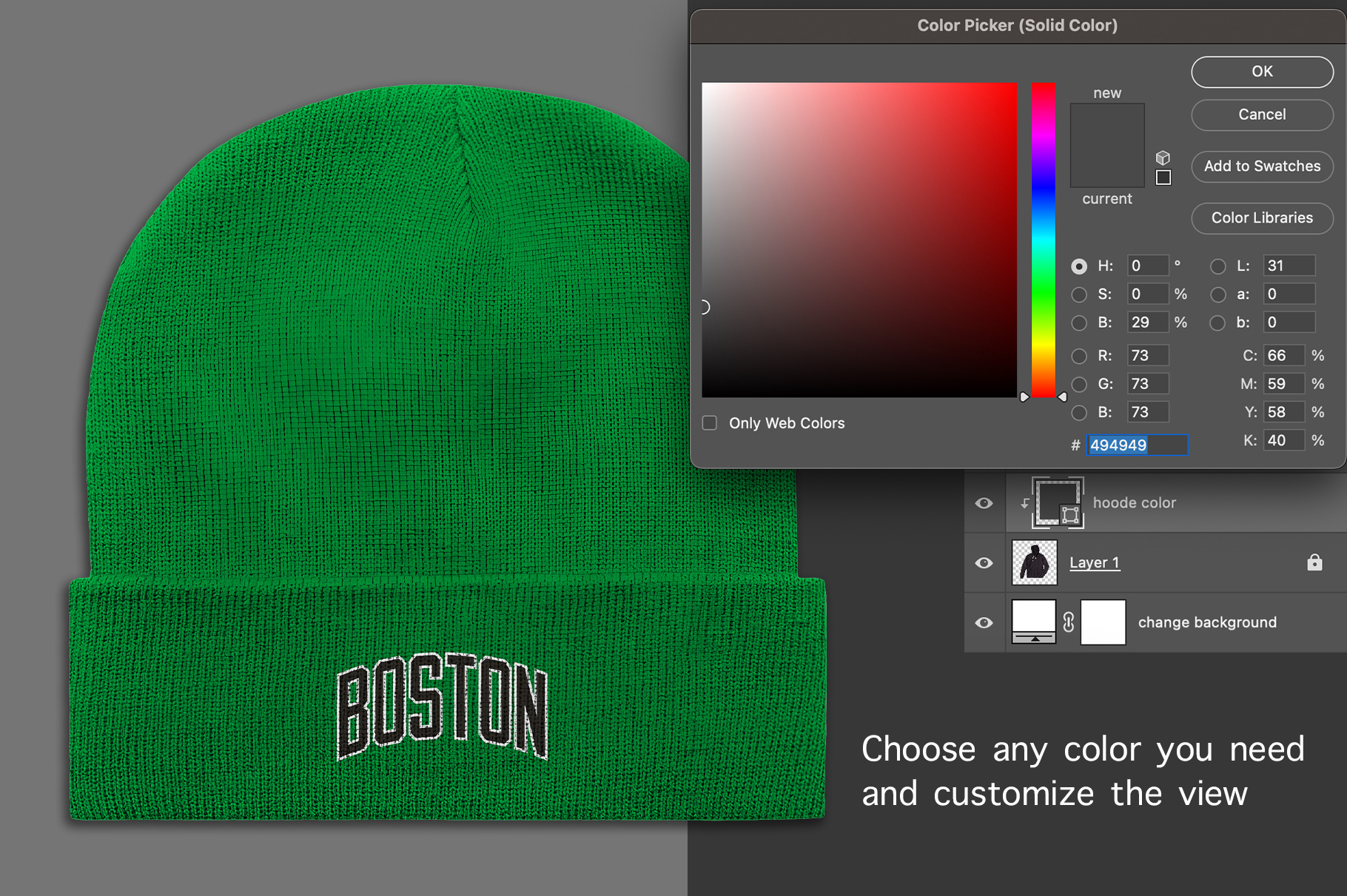The height and width of the screenshot is (896, 1347).
Task: Click the clipping mask arrow on hoode color
Action: (1025, 502)
